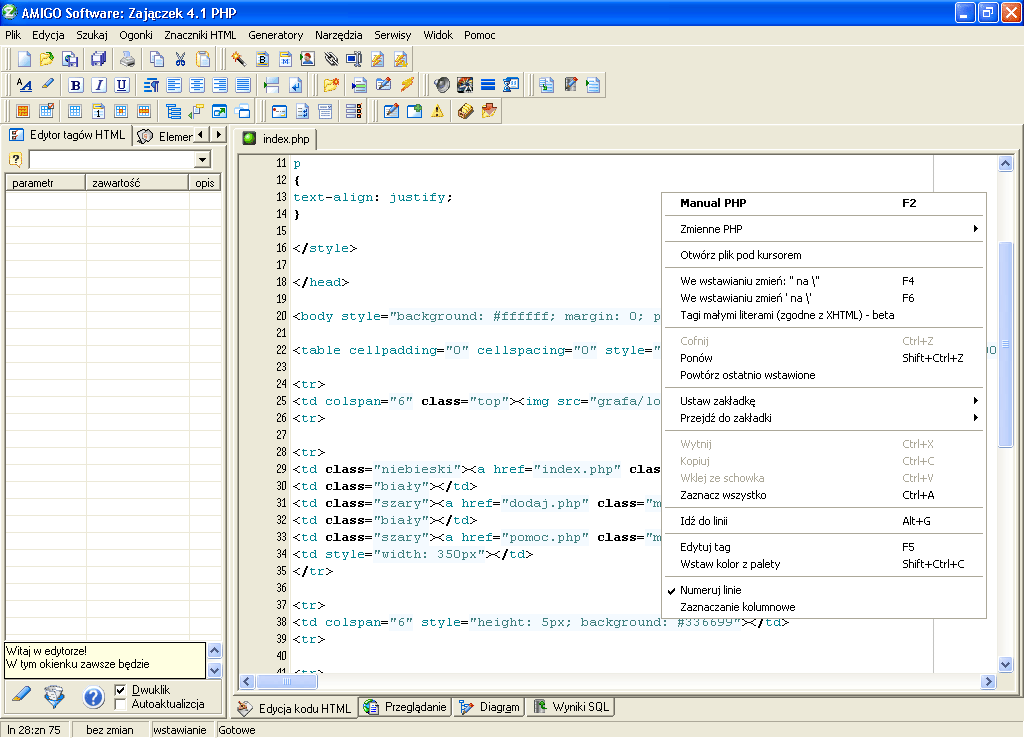1024x738 pixels.
Task: Cut selection with the scissors icon
Action: (180, 59)
